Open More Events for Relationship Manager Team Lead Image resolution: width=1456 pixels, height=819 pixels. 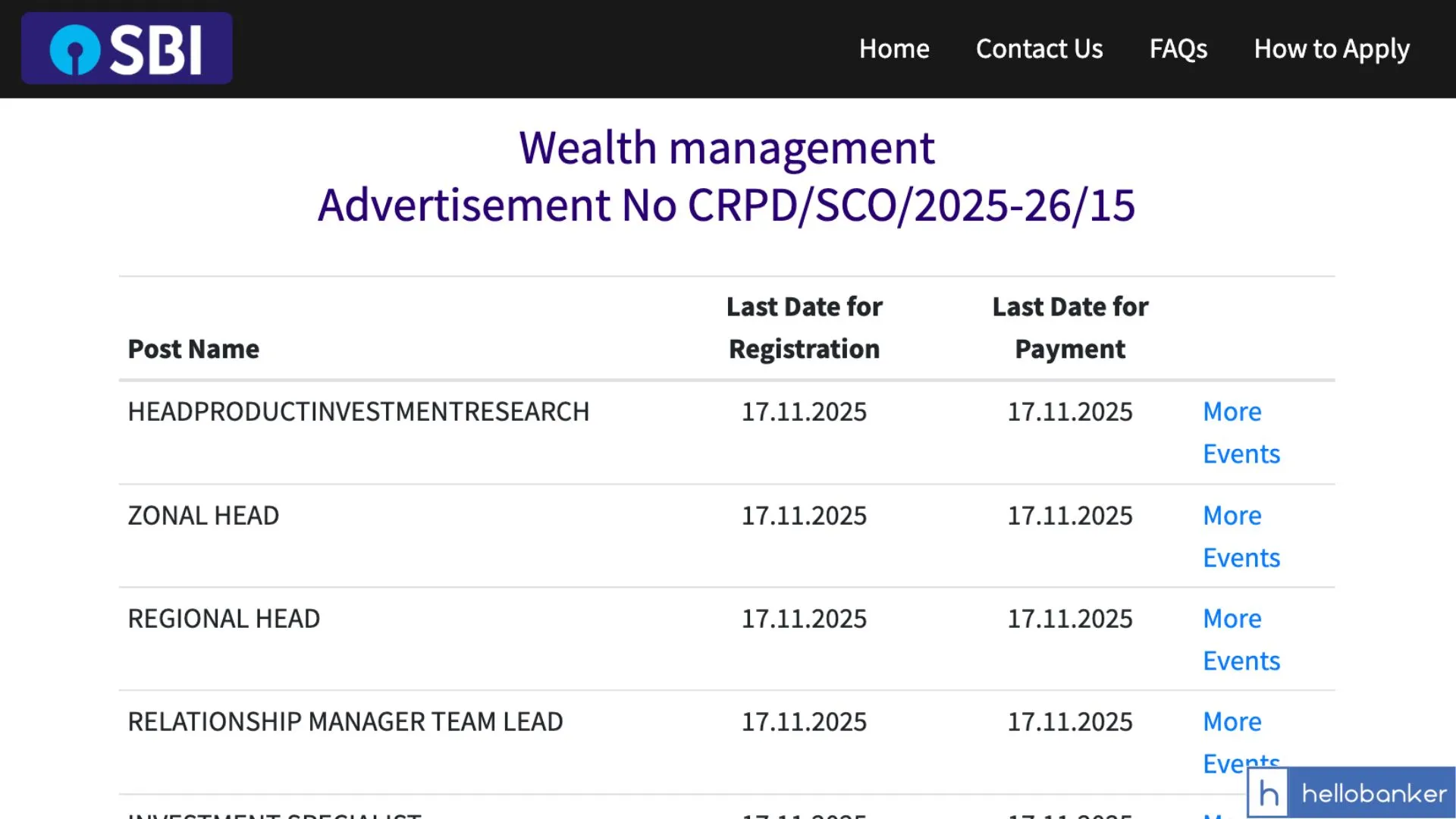coord(1233,722)
